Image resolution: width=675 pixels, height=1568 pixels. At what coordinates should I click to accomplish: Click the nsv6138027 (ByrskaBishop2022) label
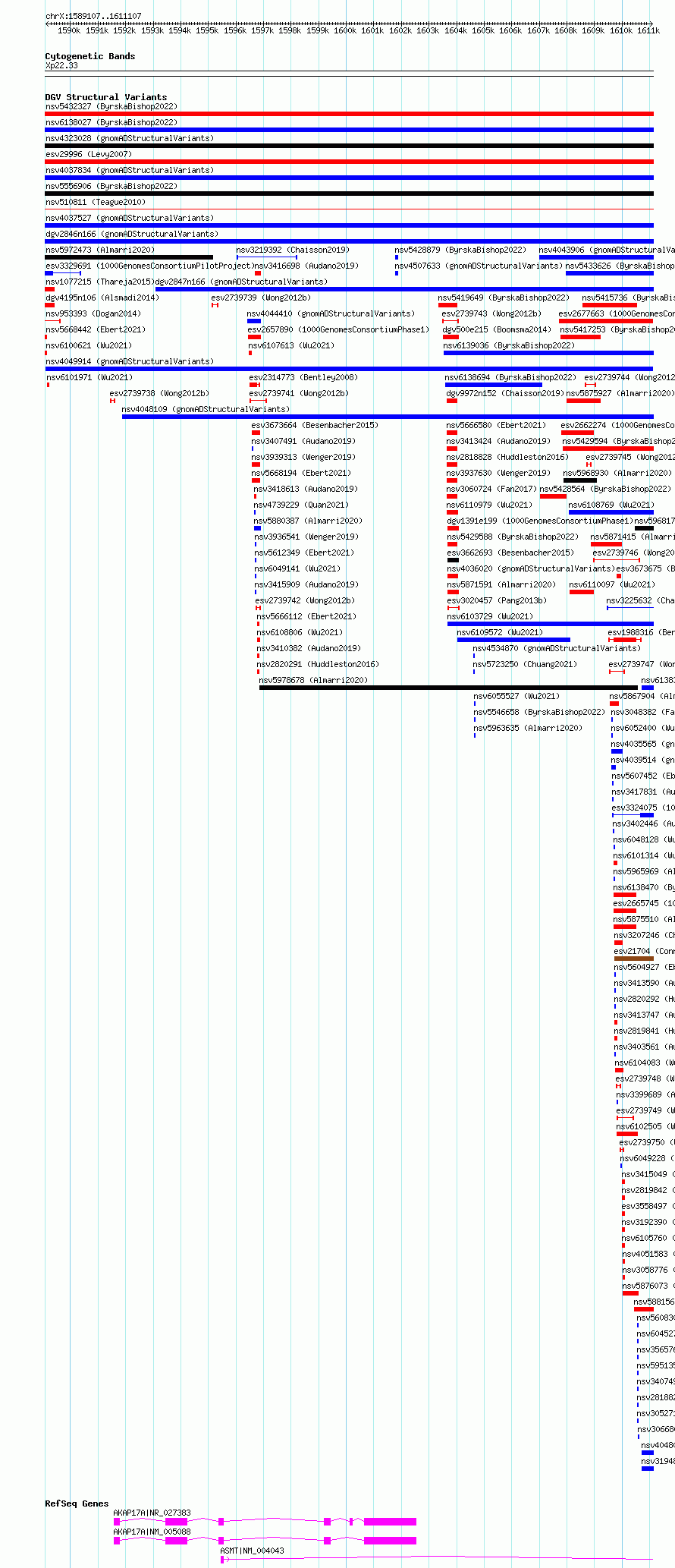tap(111, 122)
